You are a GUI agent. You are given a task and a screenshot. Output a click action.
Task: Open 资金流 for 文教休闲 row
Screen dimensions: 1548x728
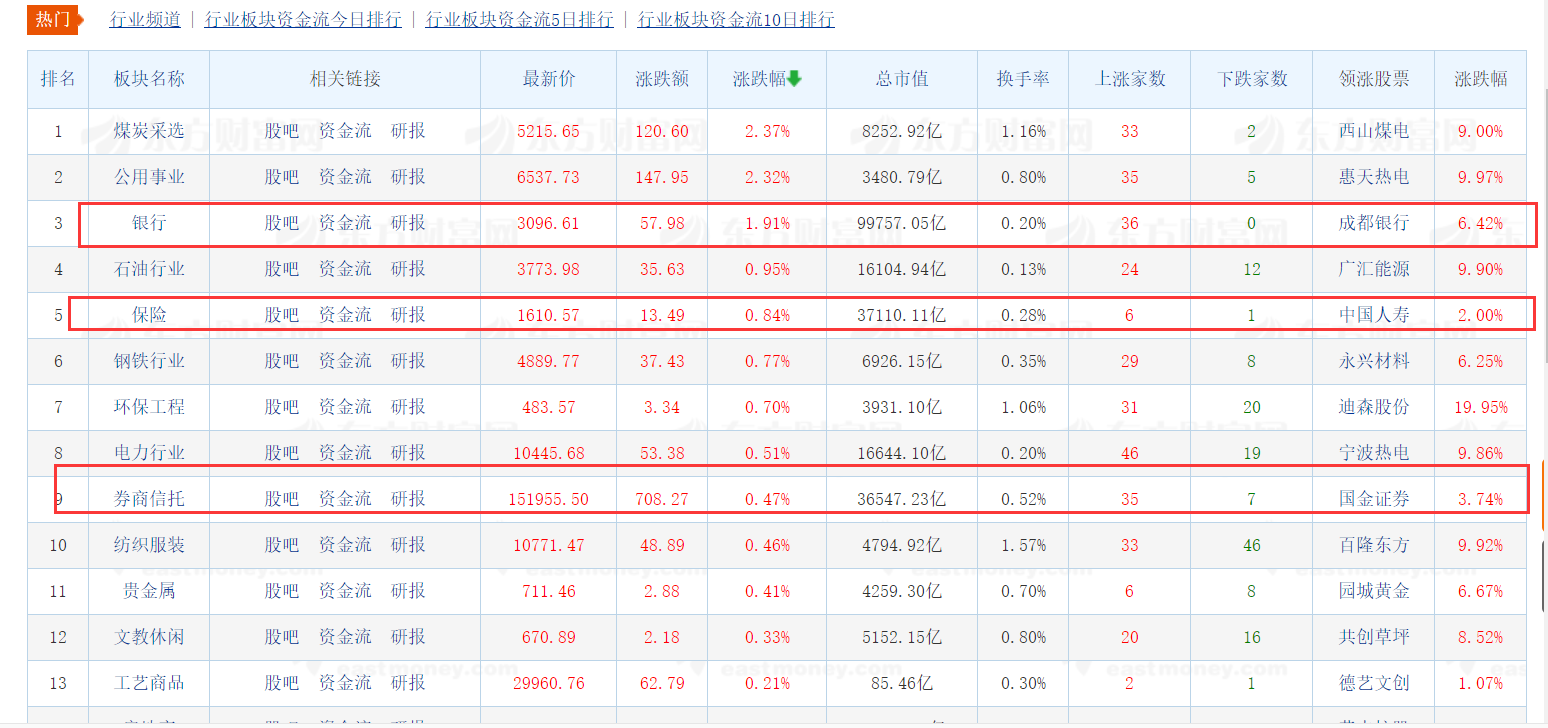(345, 637)
